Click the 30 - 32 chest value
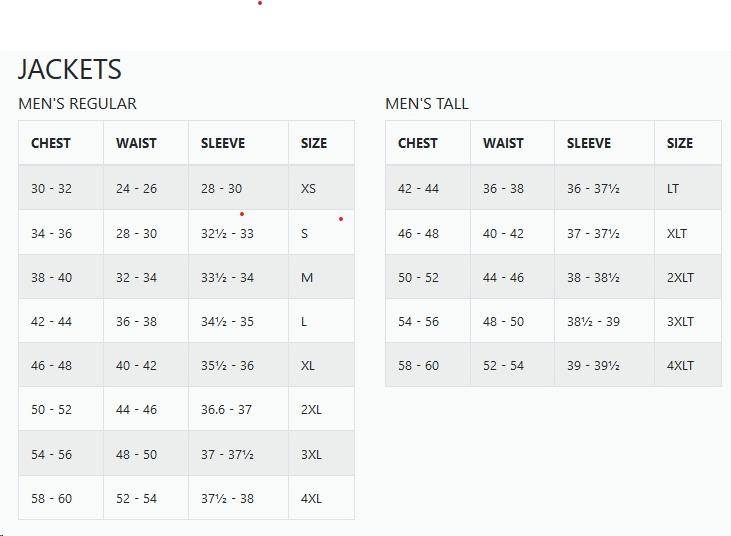This screenshot has width=731, height=536. point(51,189)
